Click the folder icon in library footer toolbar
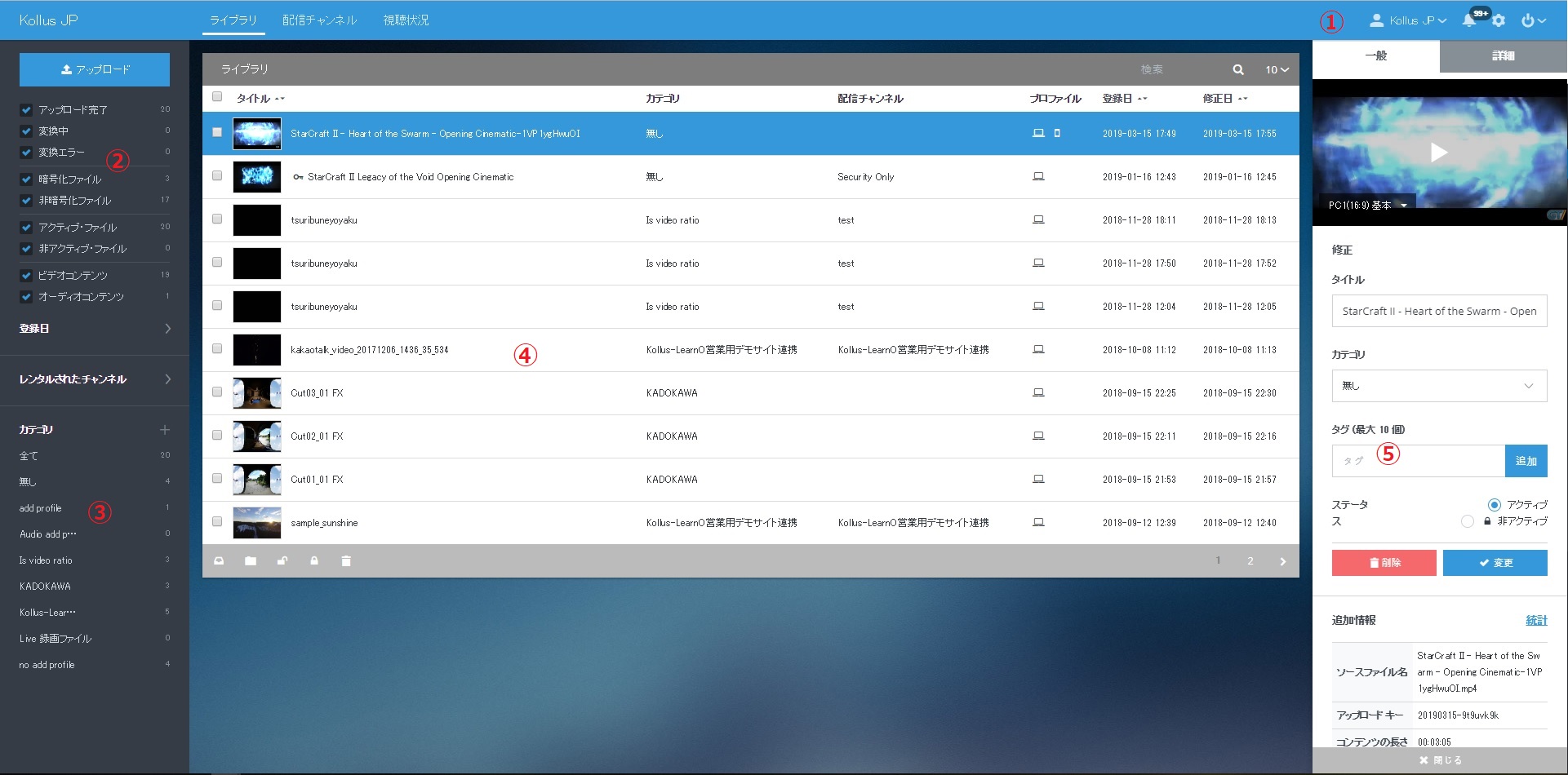The height and width of the screenshot is (775, 1568). pos(251,561)
